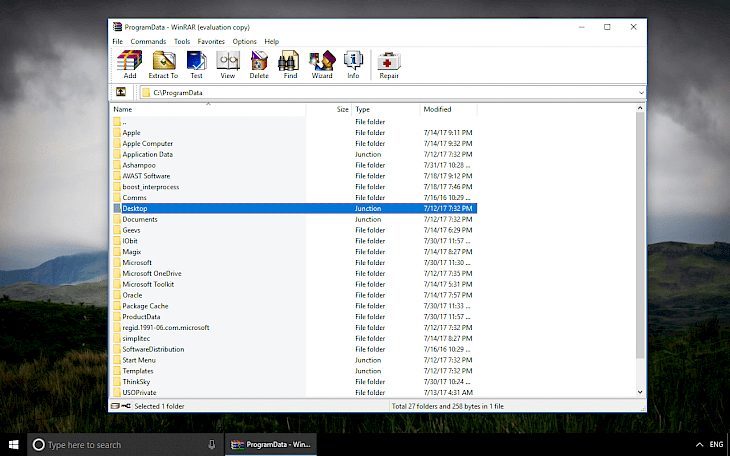Select the ProductData folder

[294, 317]
